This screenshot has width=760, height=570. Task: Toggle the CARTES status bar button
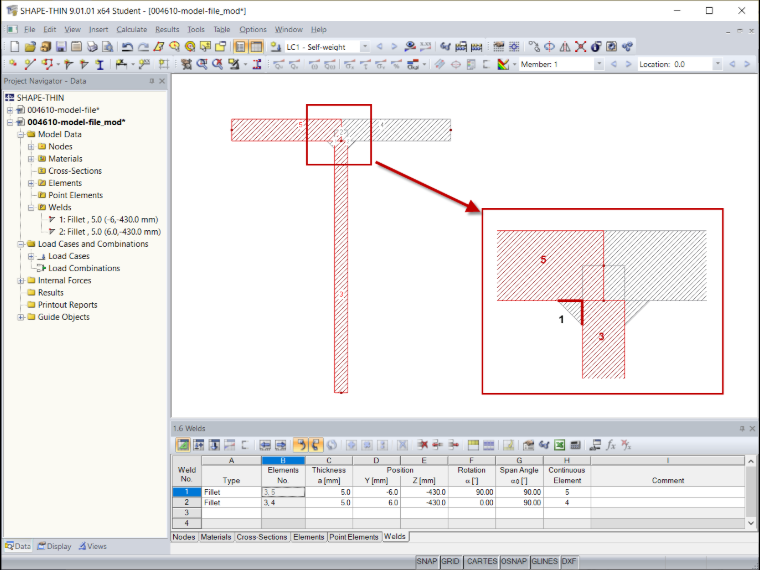[x=482, y=561]
